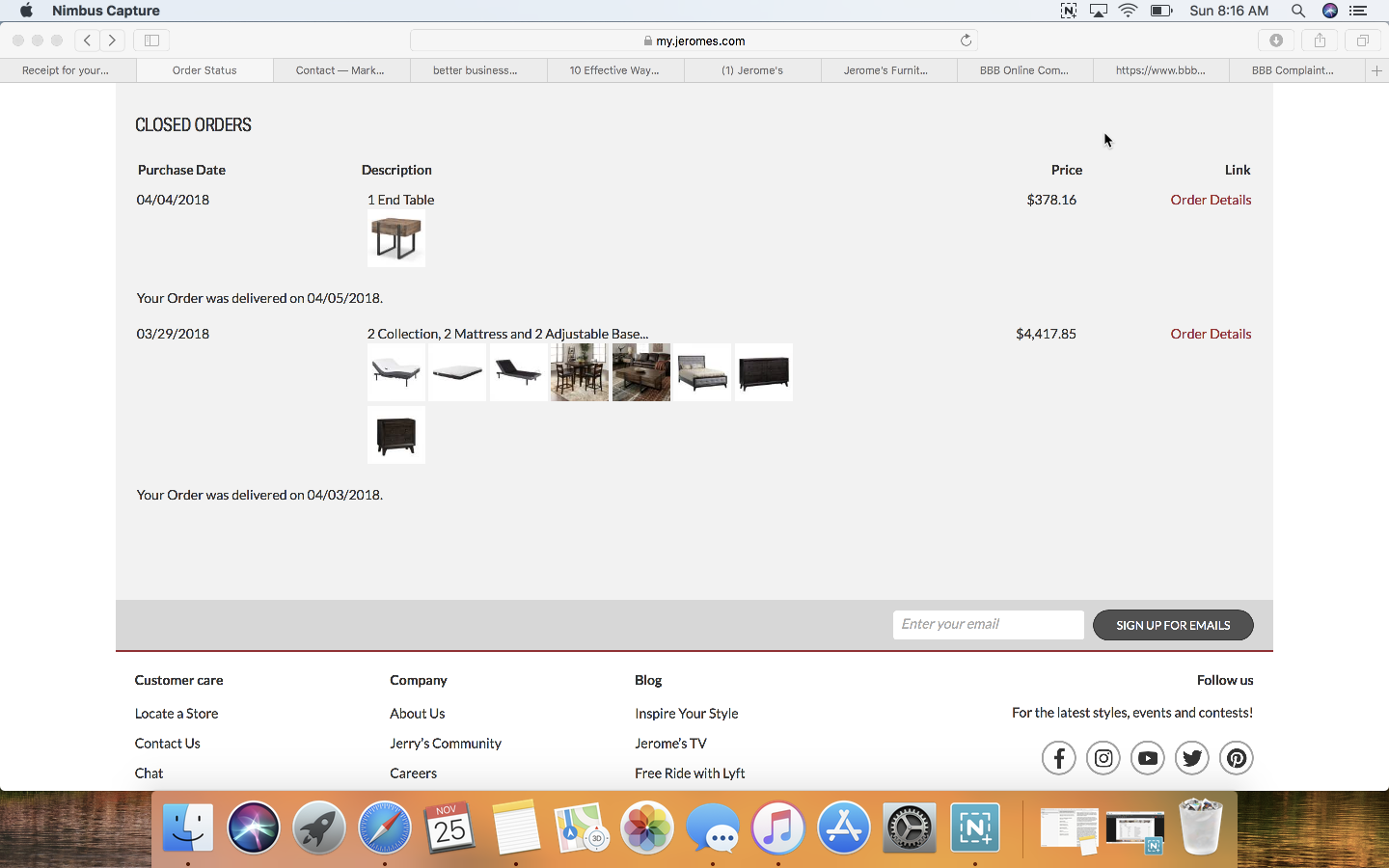Open the Chat link
1389x868 pixels.
pos(149,773)
